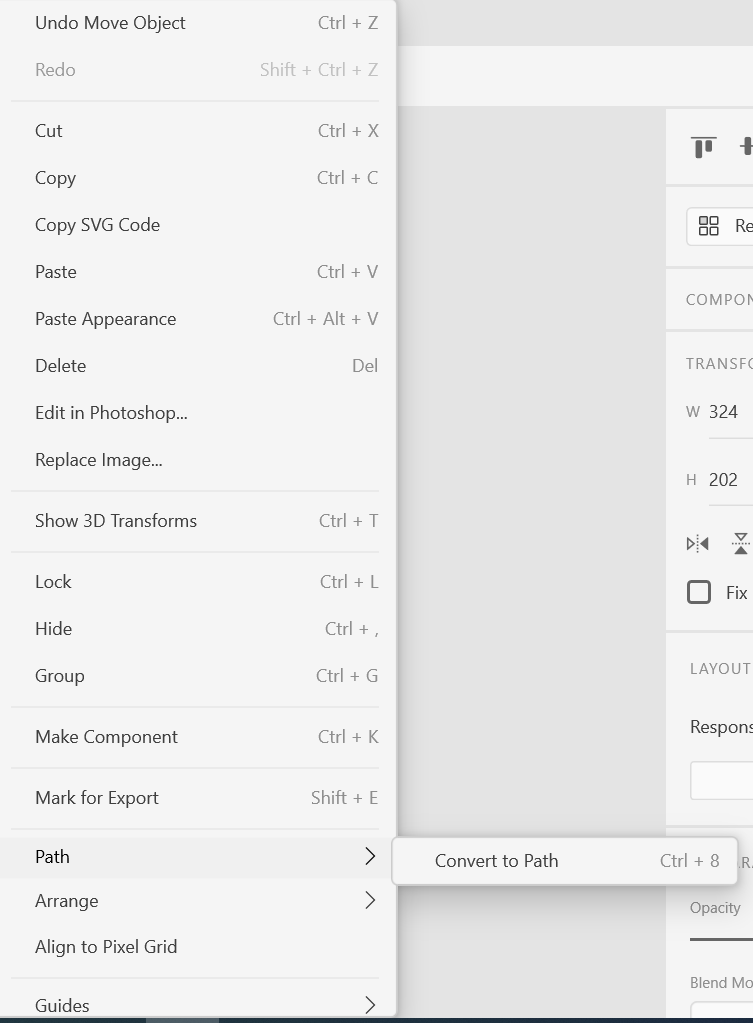The height and width of the screenshot is (1023, 753).
Task: Open Edit in Photoshop
Action: 113,412
